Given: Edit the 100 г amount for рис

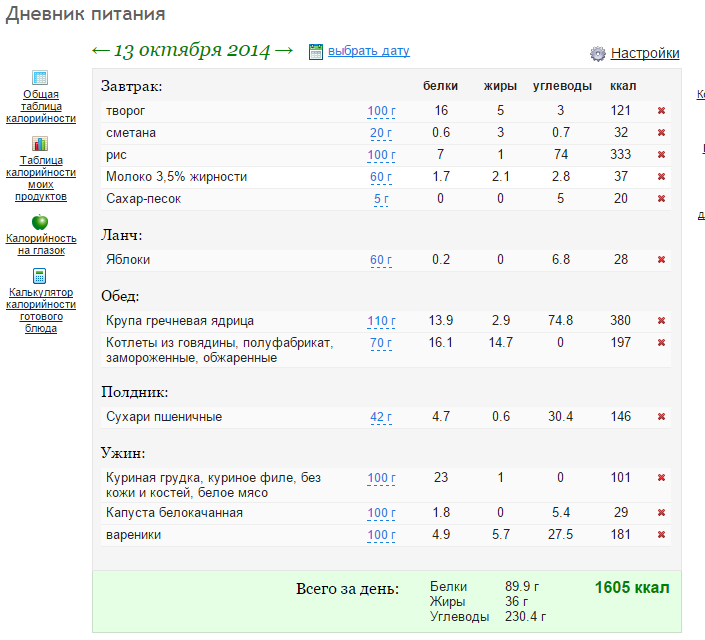Looking at the screenshot, I should [x=381, y=155].
